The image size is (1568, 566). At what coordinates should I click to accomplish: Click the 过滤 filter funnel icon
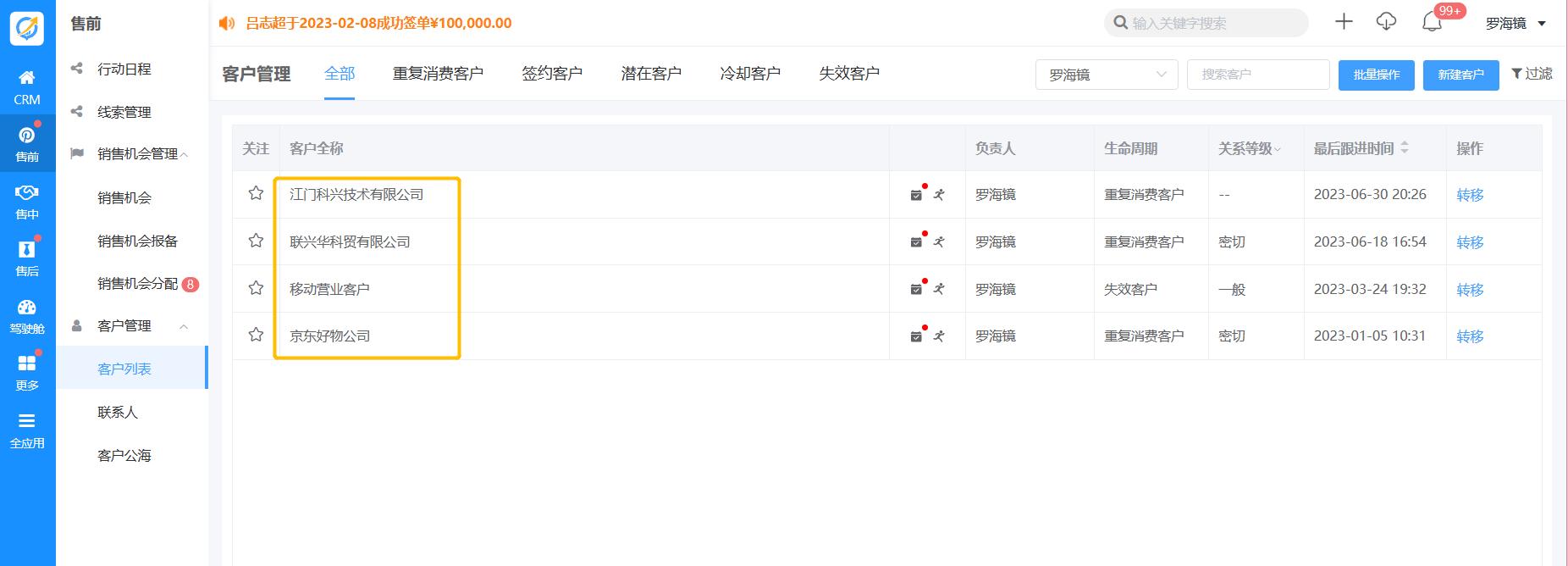click(1516, 74)
